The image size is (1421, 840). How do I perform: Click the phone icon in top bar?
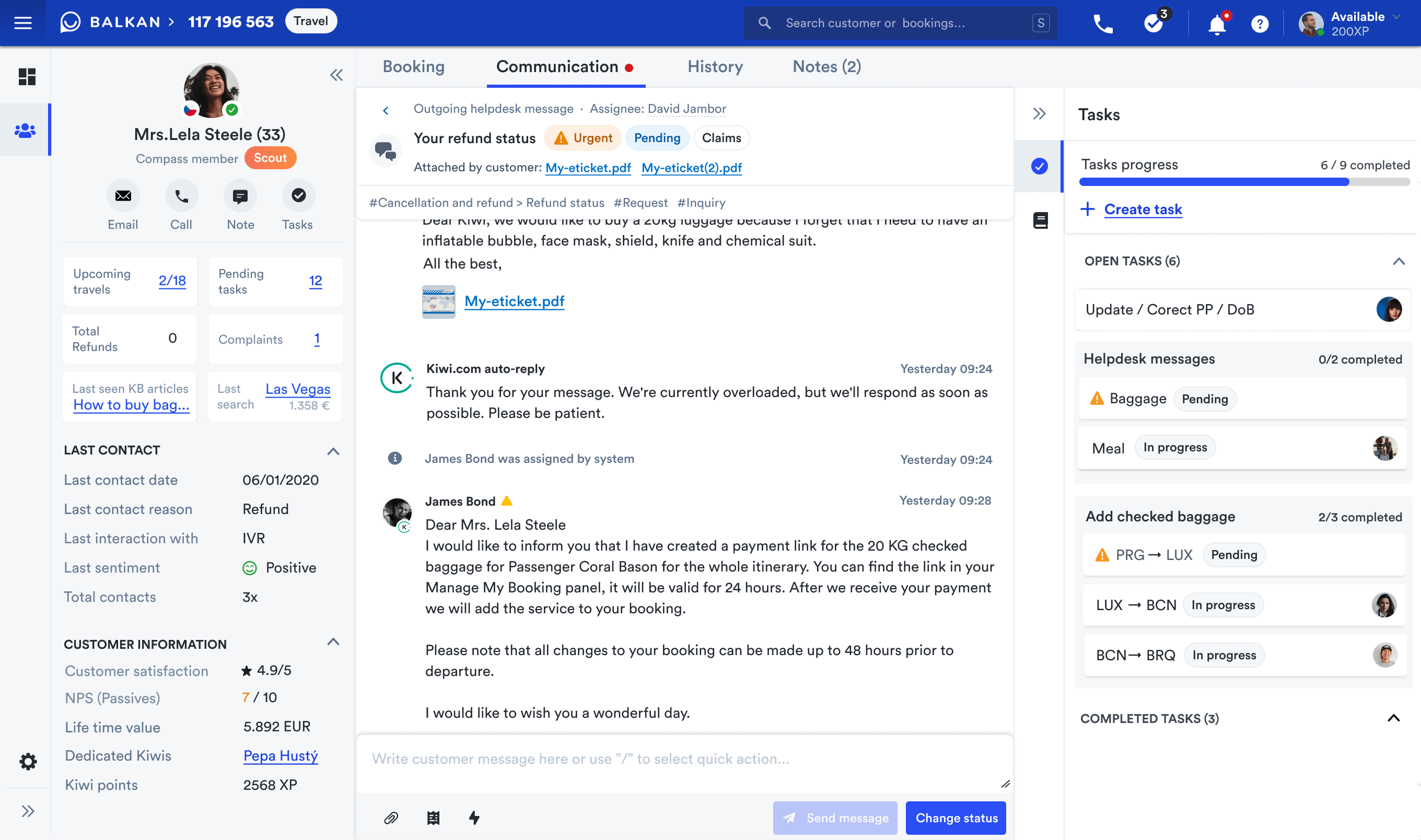coord(1103,23)
